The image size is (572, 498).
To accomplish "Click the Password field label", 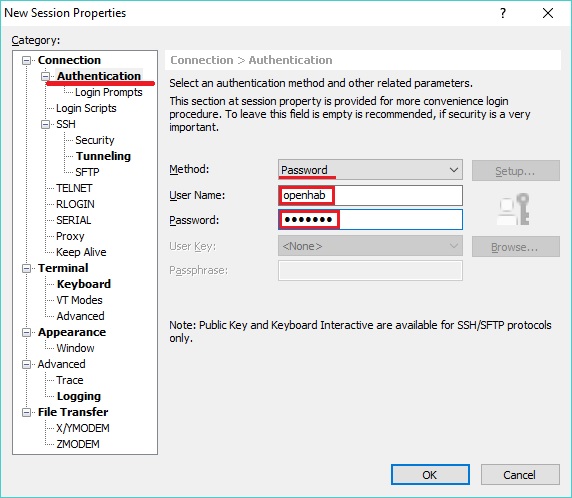I will coord(194,220).
